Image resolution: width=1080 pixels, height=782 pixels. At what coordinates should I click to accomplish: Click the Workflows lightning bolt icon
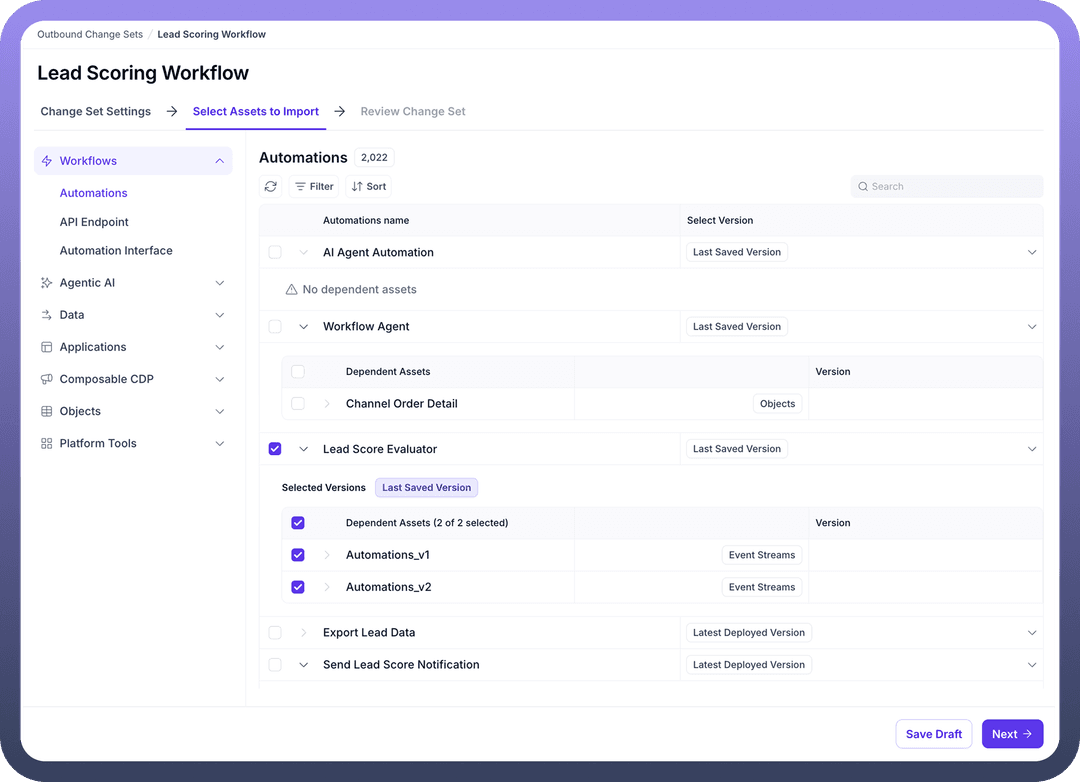(46, 161)
